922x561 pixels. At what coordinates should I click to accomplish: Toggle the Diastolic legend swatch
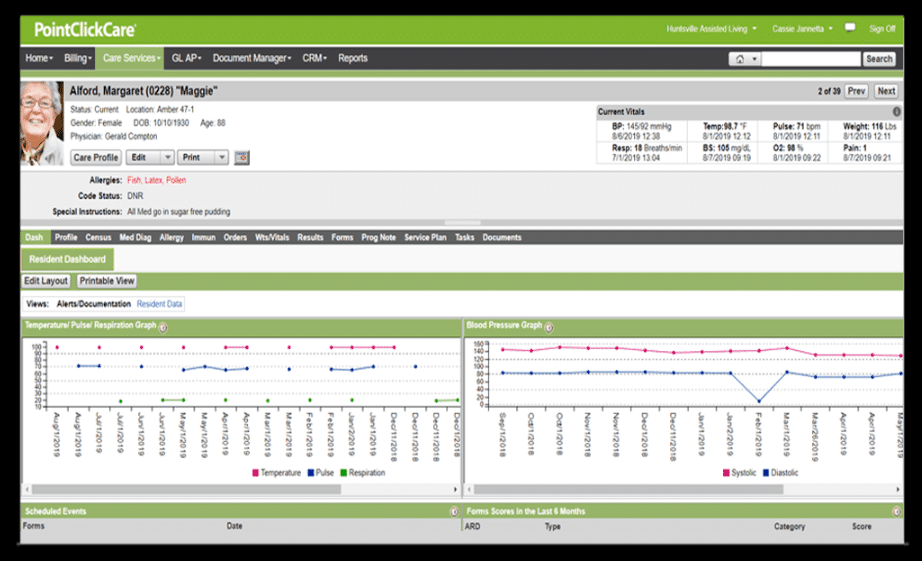[x=766, y=473]
